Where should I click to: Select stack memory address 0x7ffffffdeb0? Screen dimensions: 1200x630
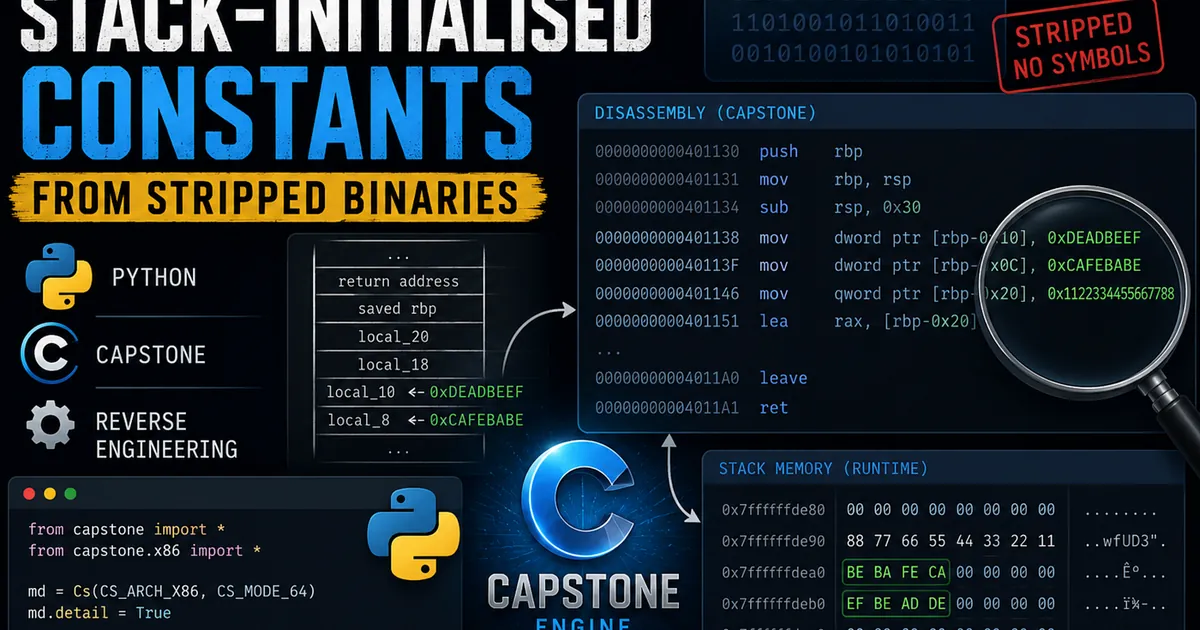[x=773, y=604]
